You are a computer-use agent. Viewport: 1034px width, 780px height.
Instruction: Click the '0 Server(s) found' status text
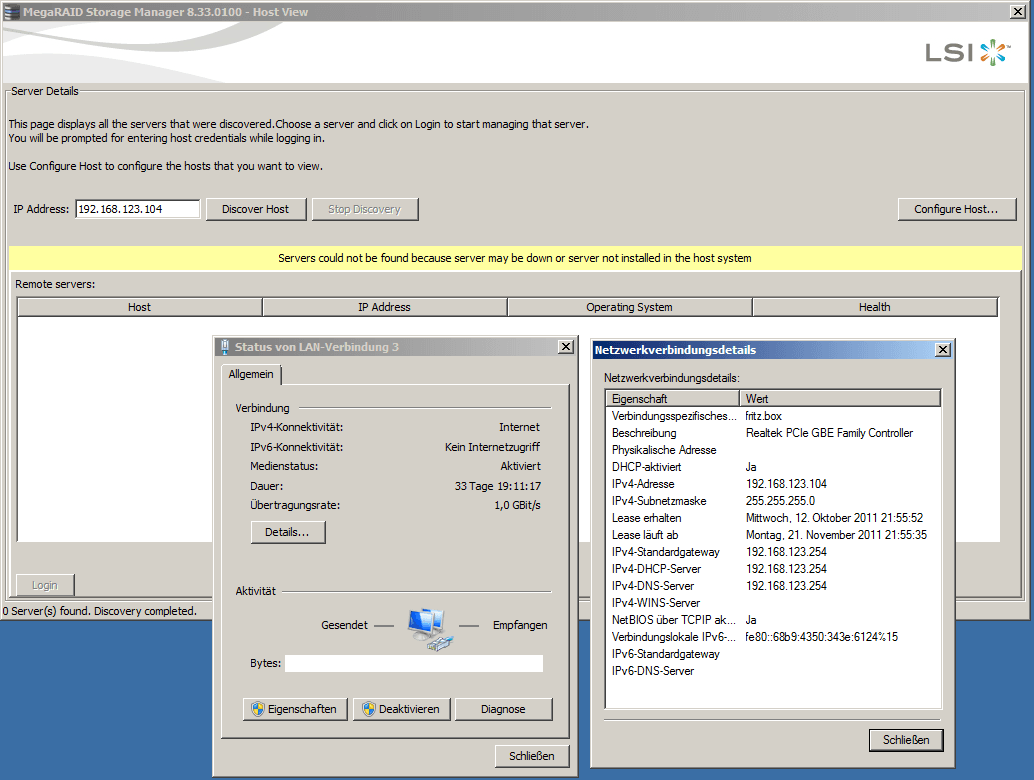[100, 611]
